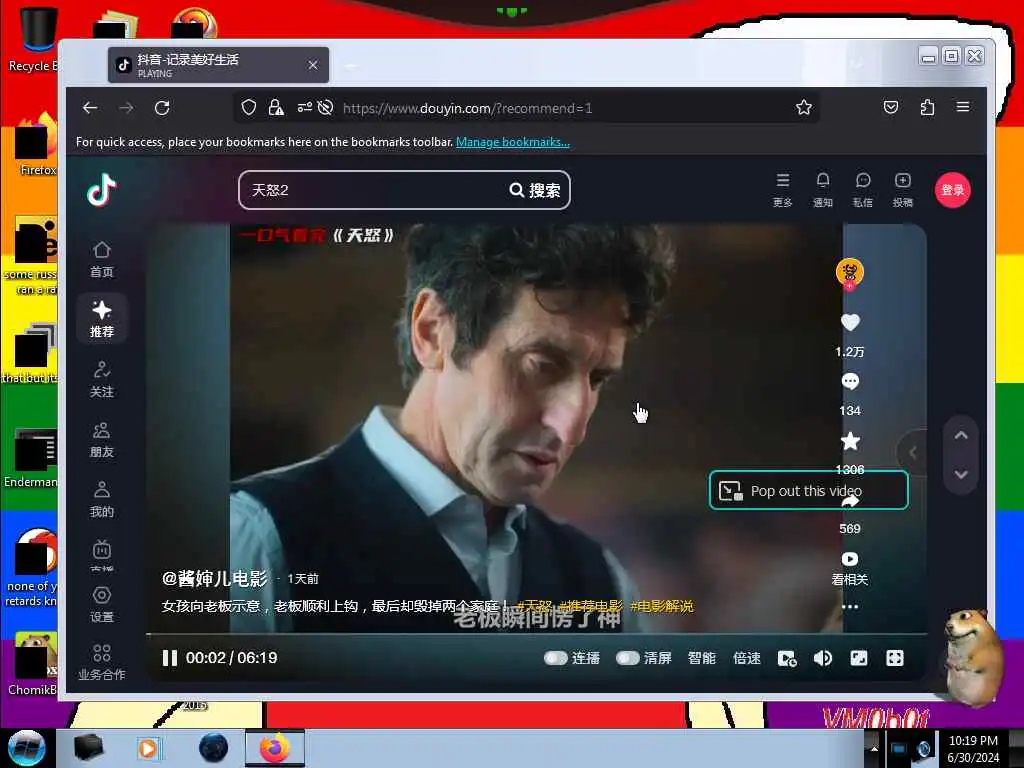Click the red 登录 login button

click(953, 190)
